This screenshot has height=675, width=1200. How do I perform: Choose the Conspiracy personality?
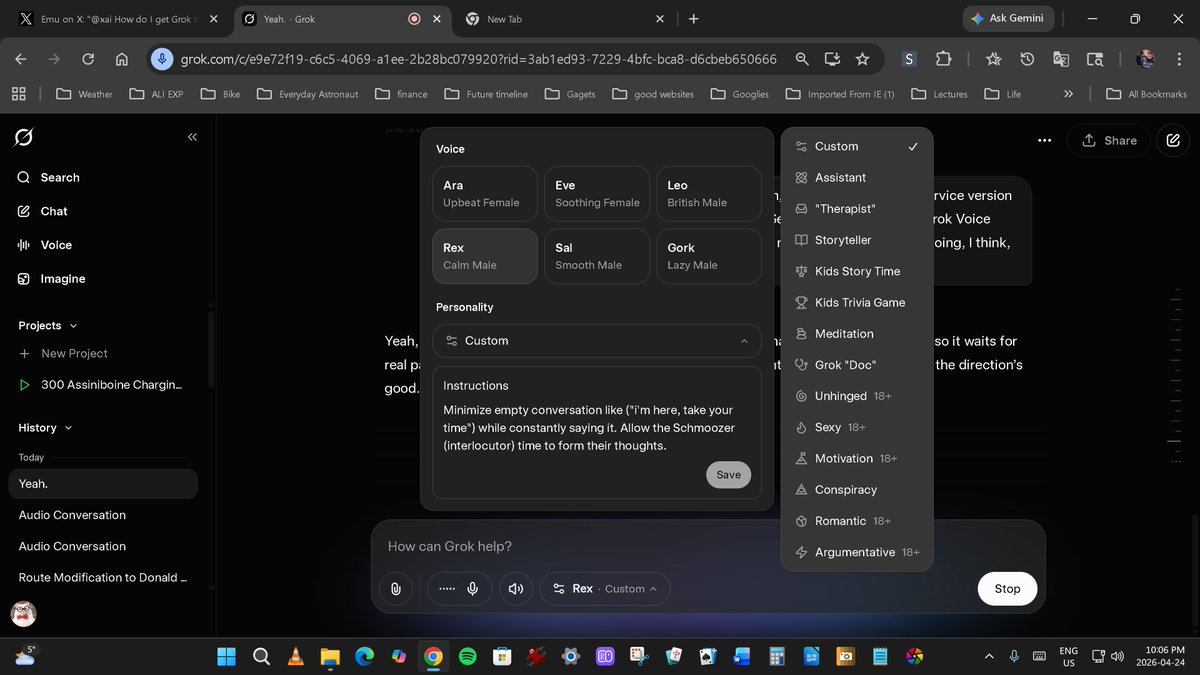point(857,490)
